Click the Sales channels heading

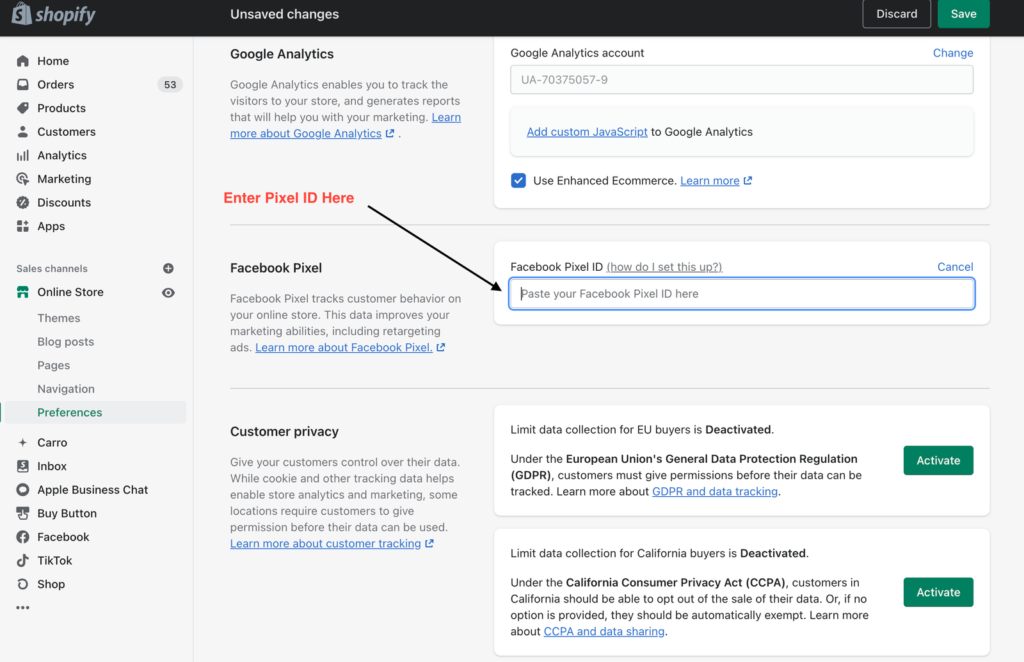52,268
